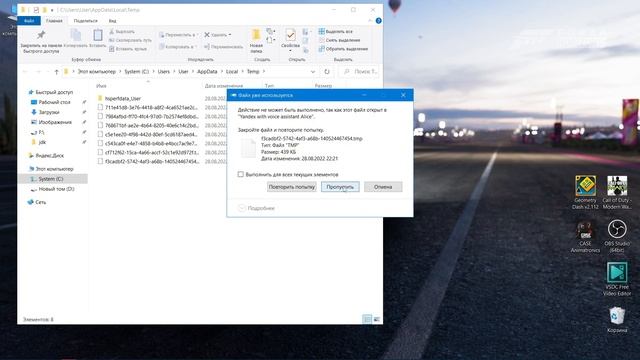Screen dimensions: 640x360
Task: Click the Повторить попытку button
Action: click(x=291, y=187)
